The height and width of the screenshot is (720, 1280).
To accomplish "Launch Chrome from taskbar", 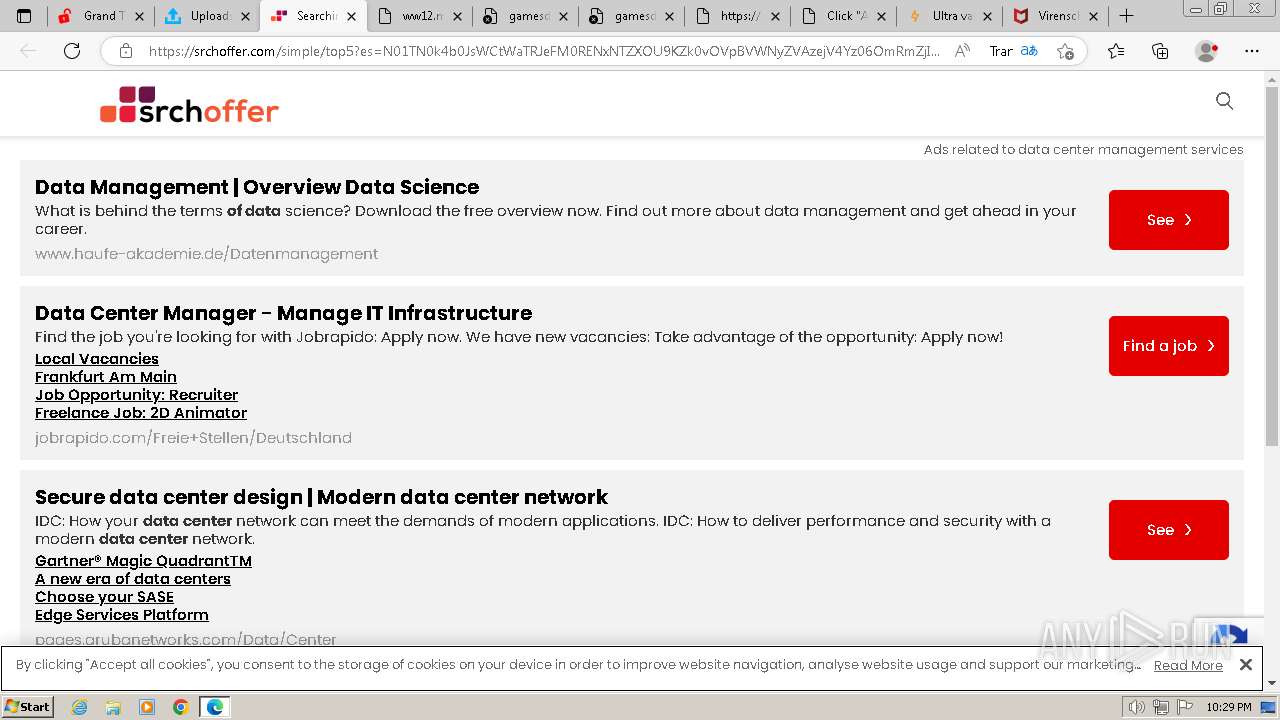I will tap(181, 707).
